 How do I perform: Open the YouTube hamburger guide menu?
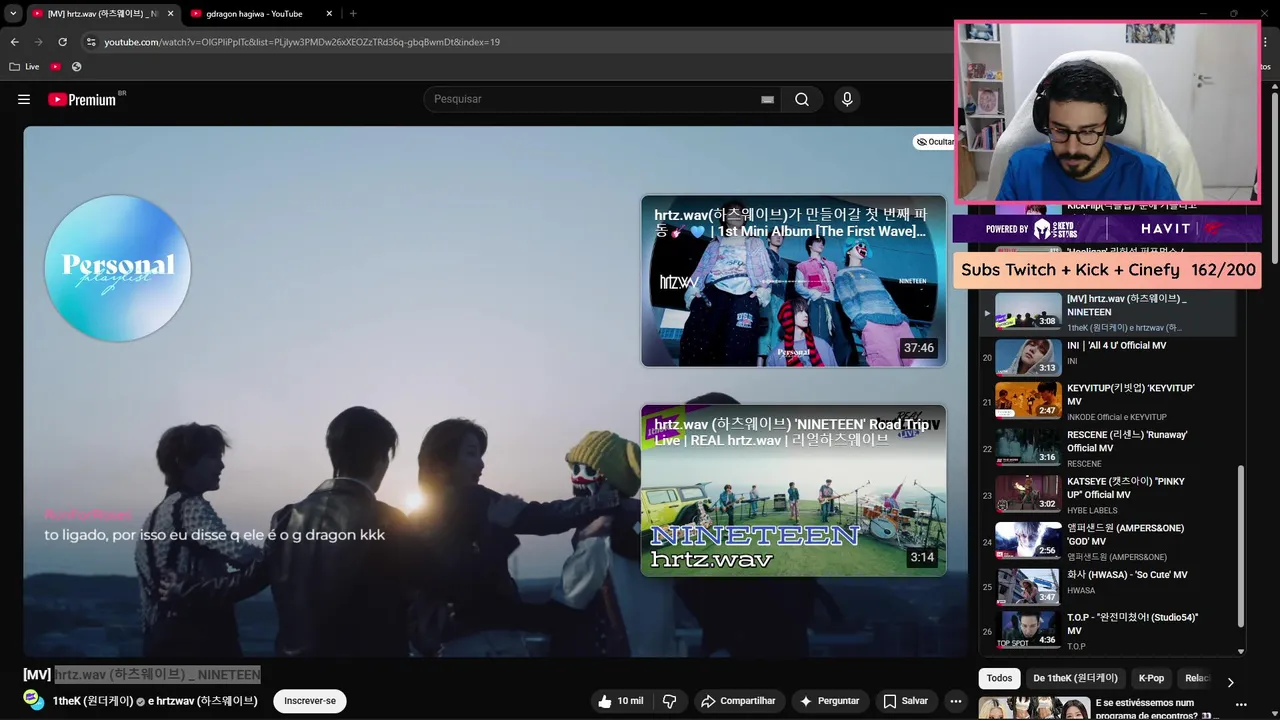coord(24,99)
